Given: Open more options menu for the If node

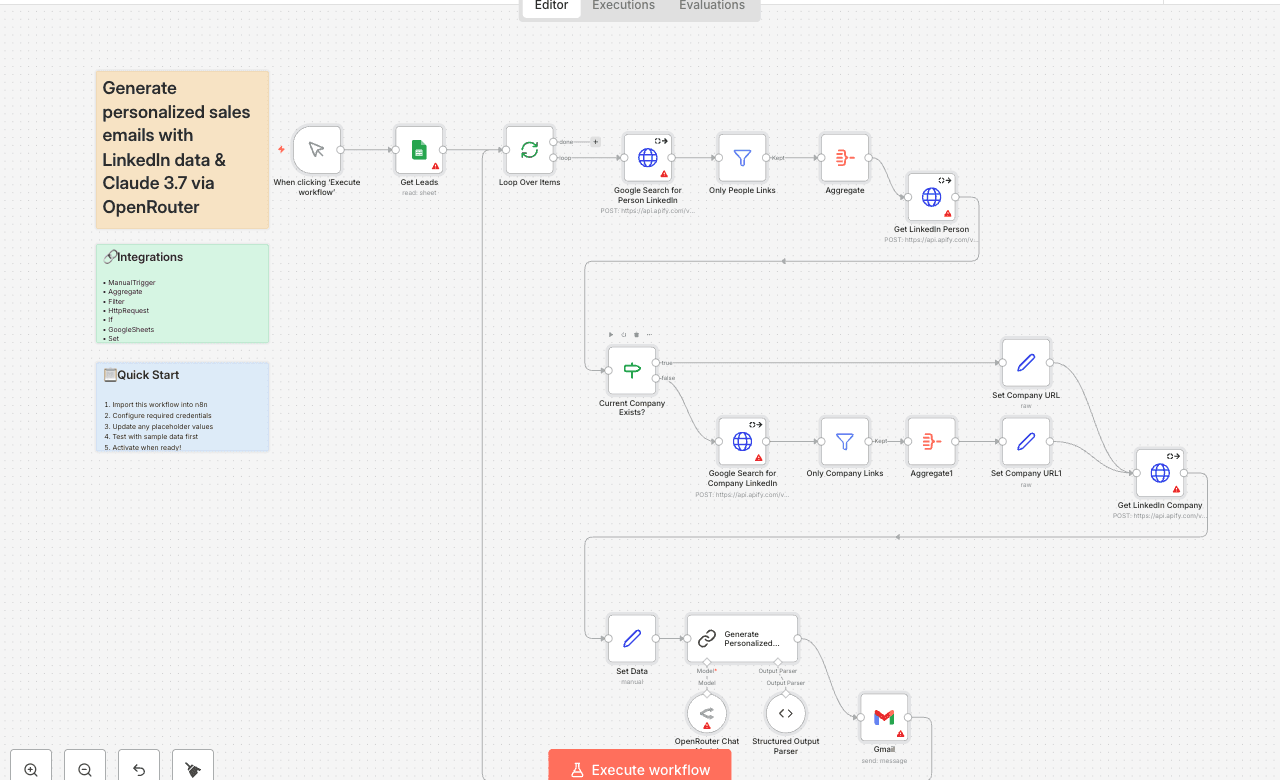Looking at the screenshot, I should [650, 334].
